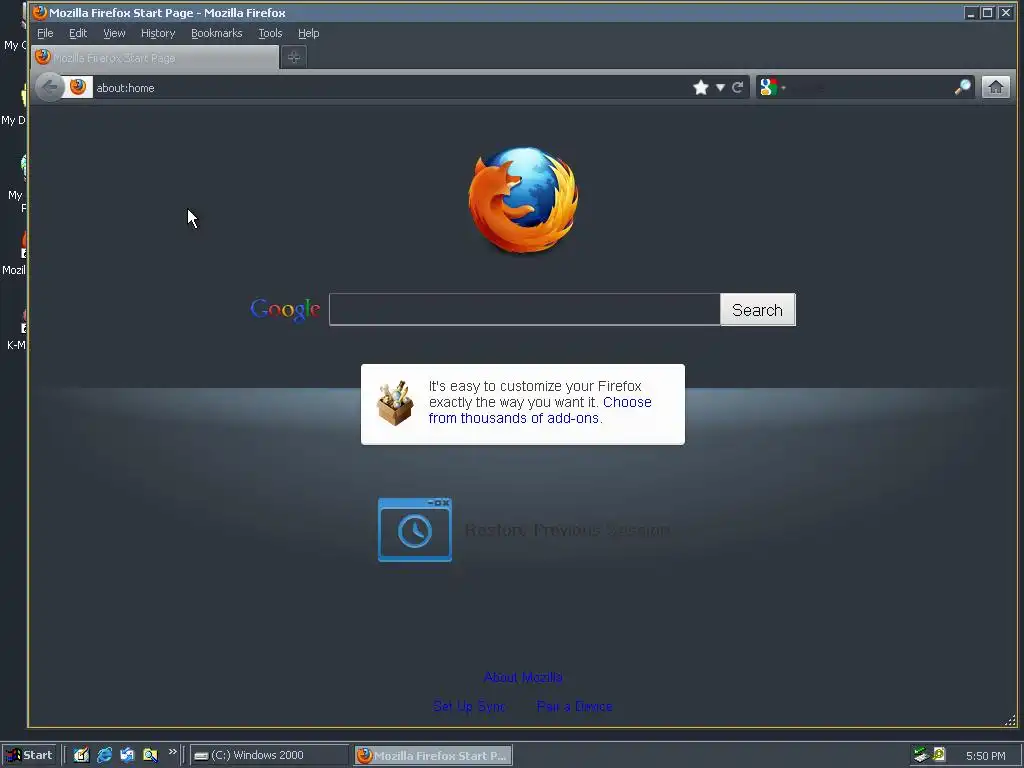1024x768 pixels.
Task: Open the Windows Start menu
Action: pyautogui.click(x=29, y=755)
